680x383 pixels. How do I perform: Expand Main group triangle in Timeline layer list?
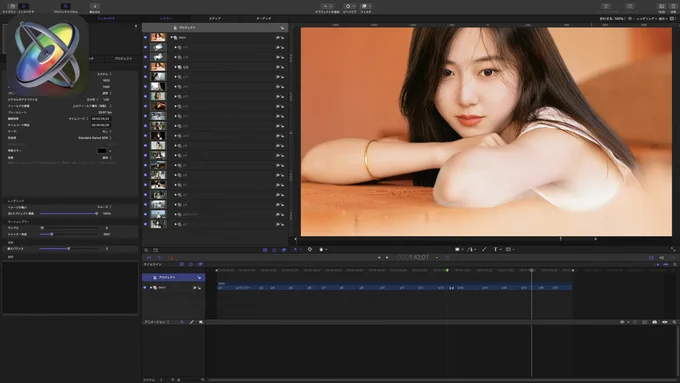click(151, 288)
